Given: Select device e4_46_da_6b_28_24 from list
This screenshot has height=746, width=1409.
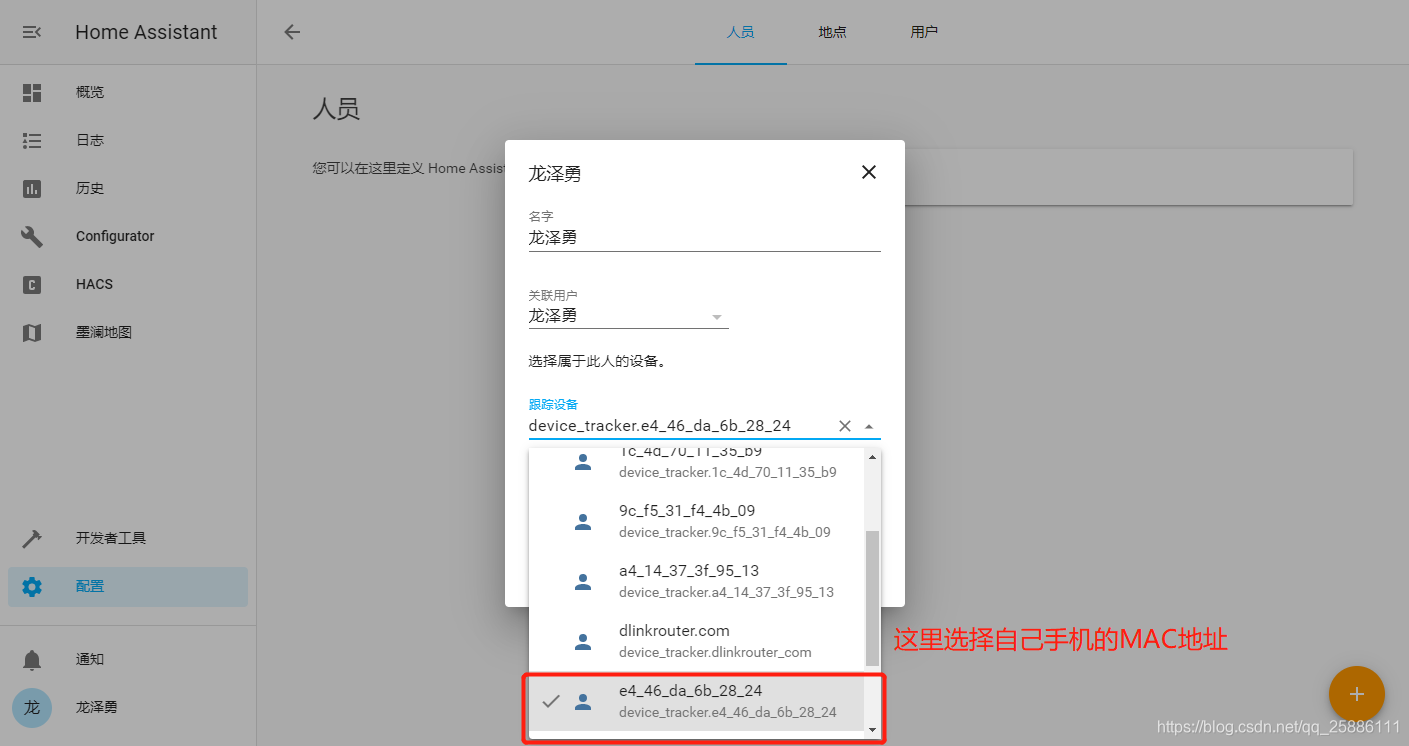Looking at the screenshot, I should [697, 701].
